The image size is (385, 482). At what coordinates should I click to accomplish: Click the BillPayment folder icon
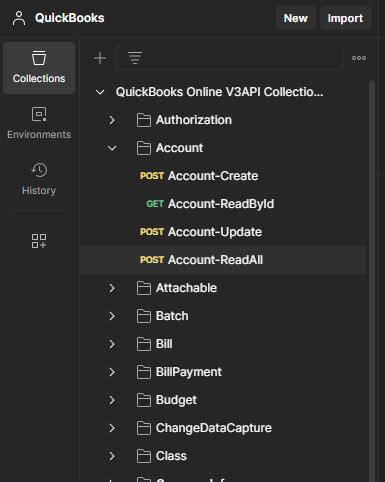(144, 372)
